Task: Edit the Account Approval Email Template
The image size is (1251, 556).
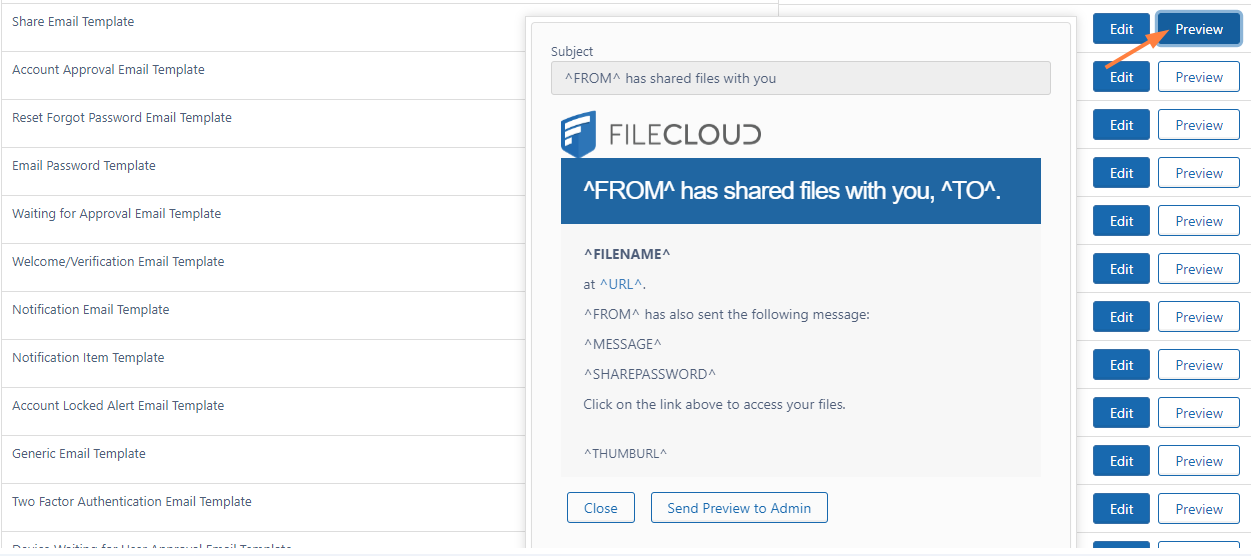Action: [x=1121, y=77]
